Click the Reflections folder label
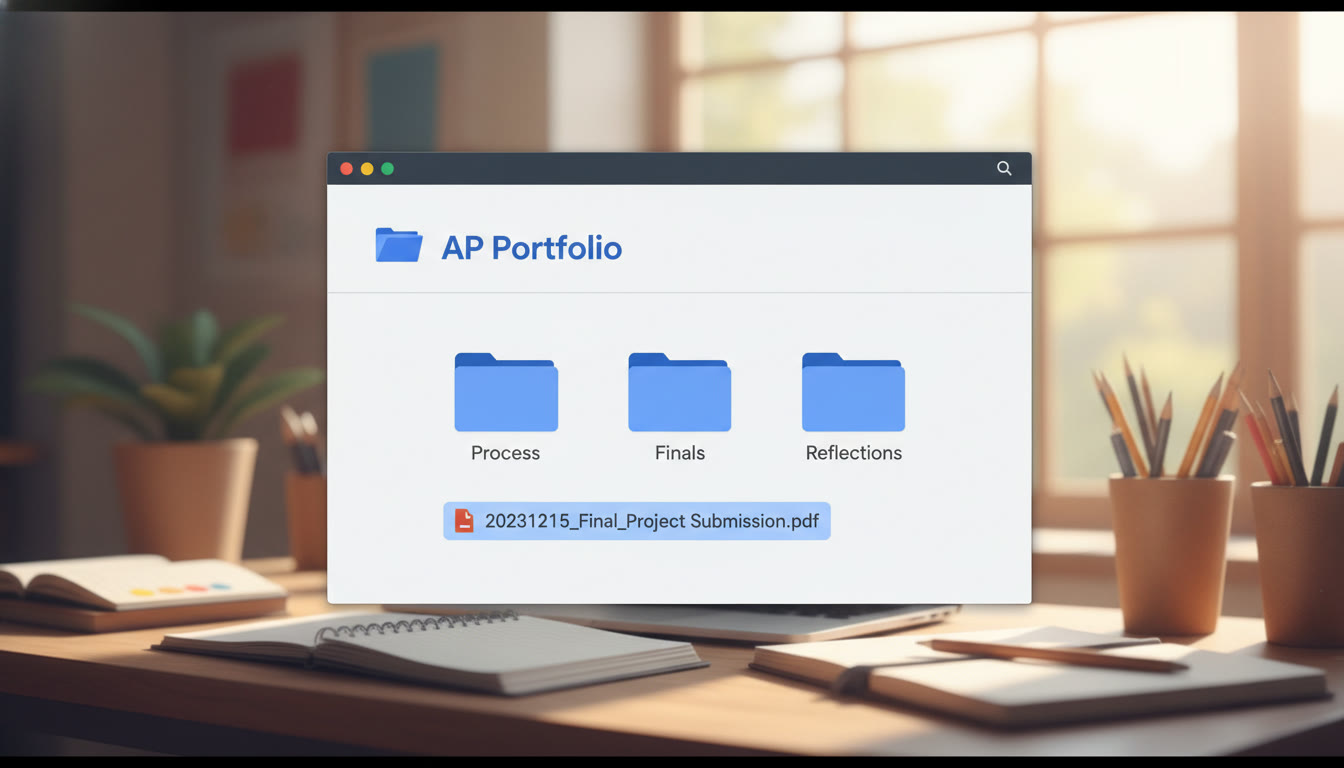The image size is (1344, 768). (x=853, y=453)
